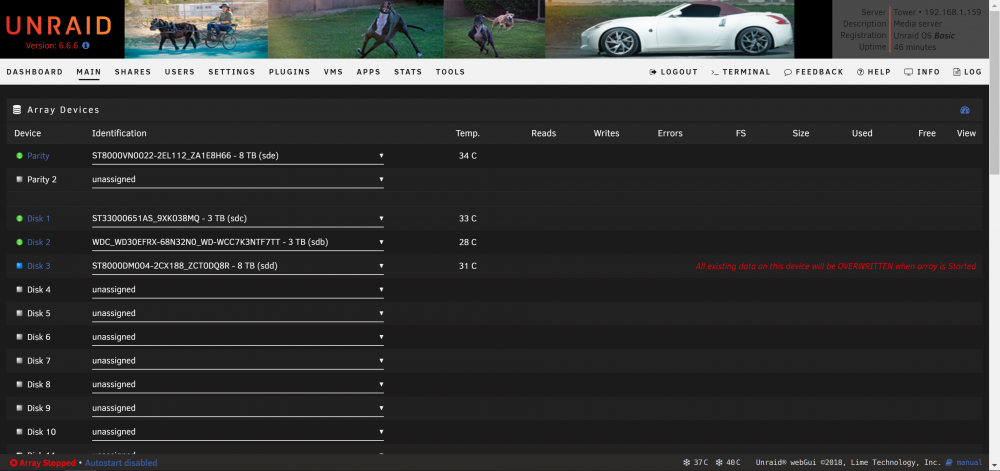Screen dimensions: 1000x471
Task: Toggle the gauge icon in Array Devices header
Action: pyautogui.click(x=965, y=110)
